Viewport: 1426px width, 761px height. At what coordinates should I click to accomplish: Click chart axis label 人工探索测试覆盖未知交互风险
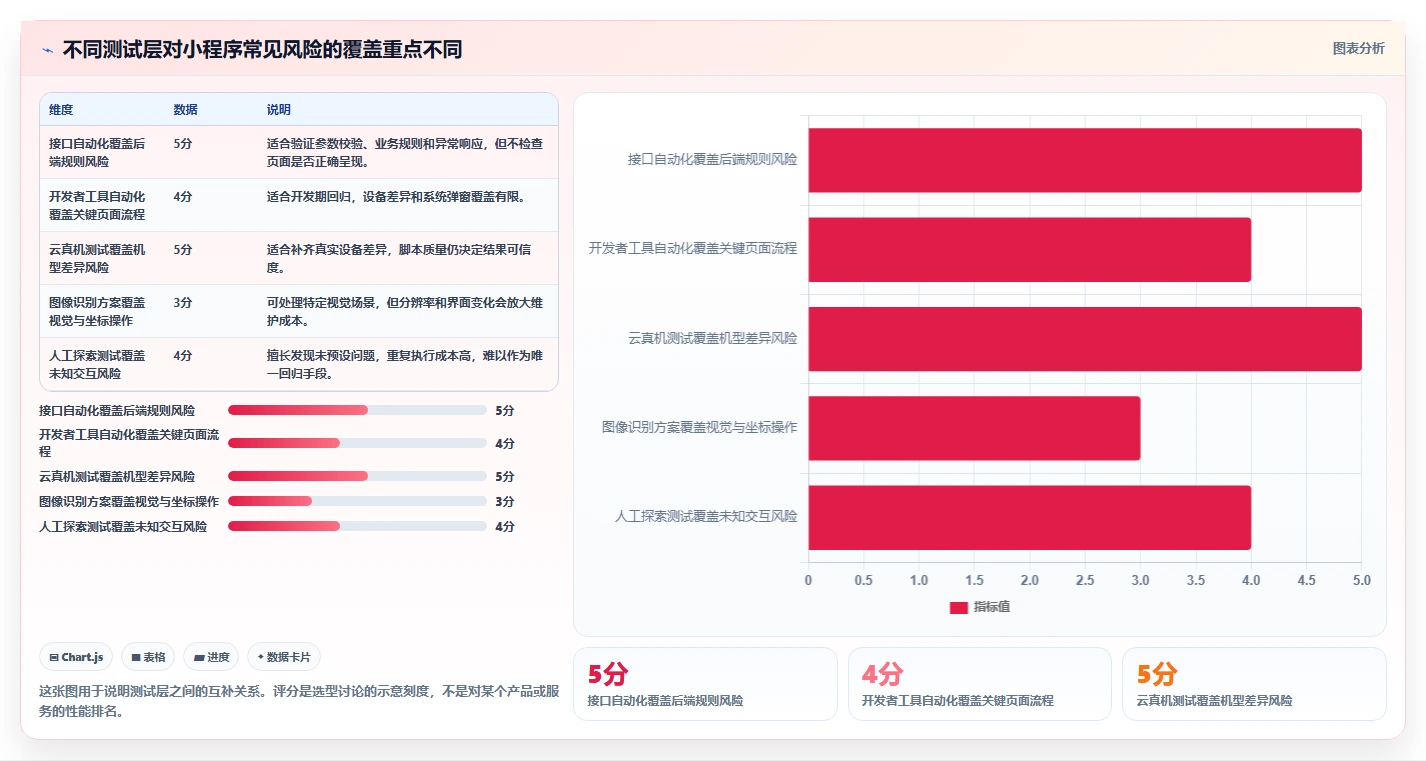coord(706,517)
